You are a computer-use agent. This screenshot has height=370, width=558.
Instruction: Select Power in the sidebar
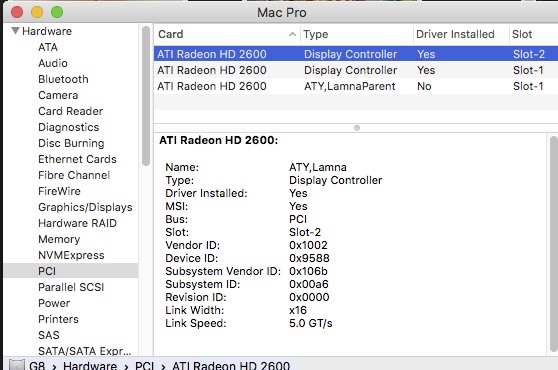coord(54,303)
